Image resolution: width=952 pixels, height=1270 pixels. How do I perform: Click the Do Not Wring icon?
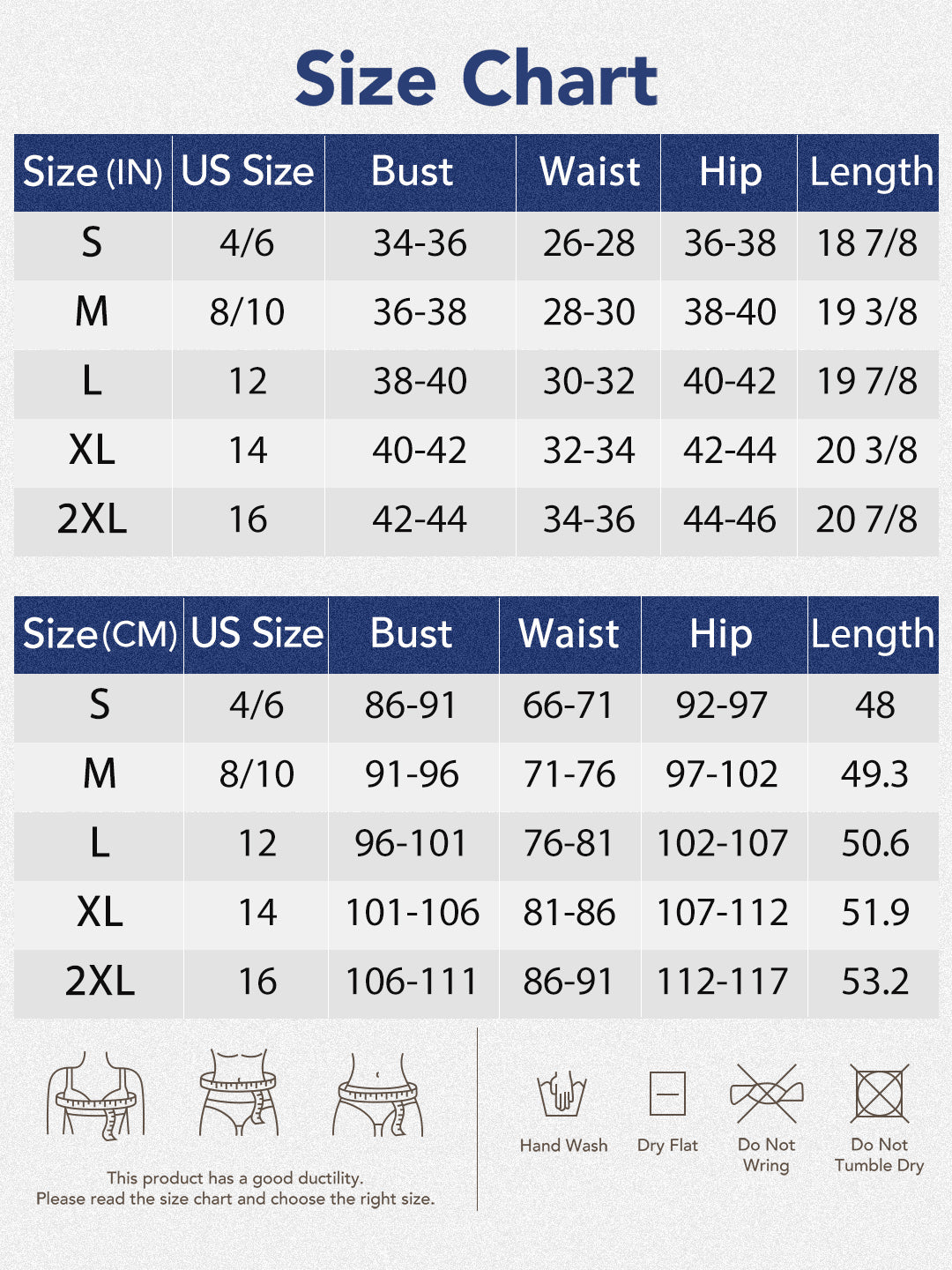point(766,1094)
